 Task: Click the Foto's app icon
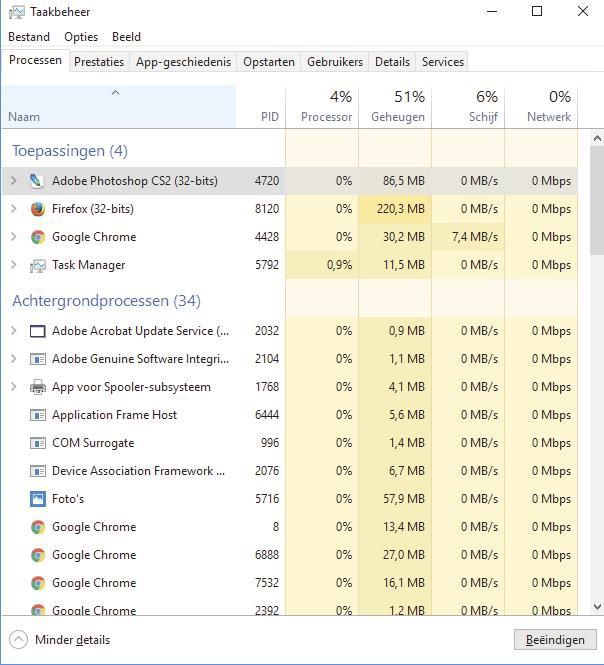(x=37, y=499)
